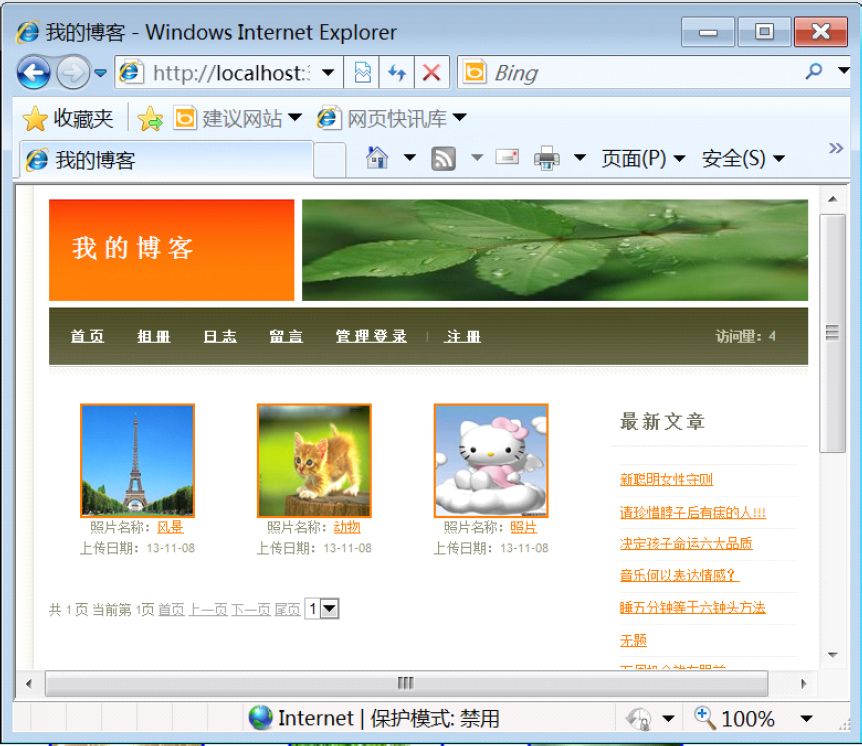Show more command bar items chevron

click(836, 148)
